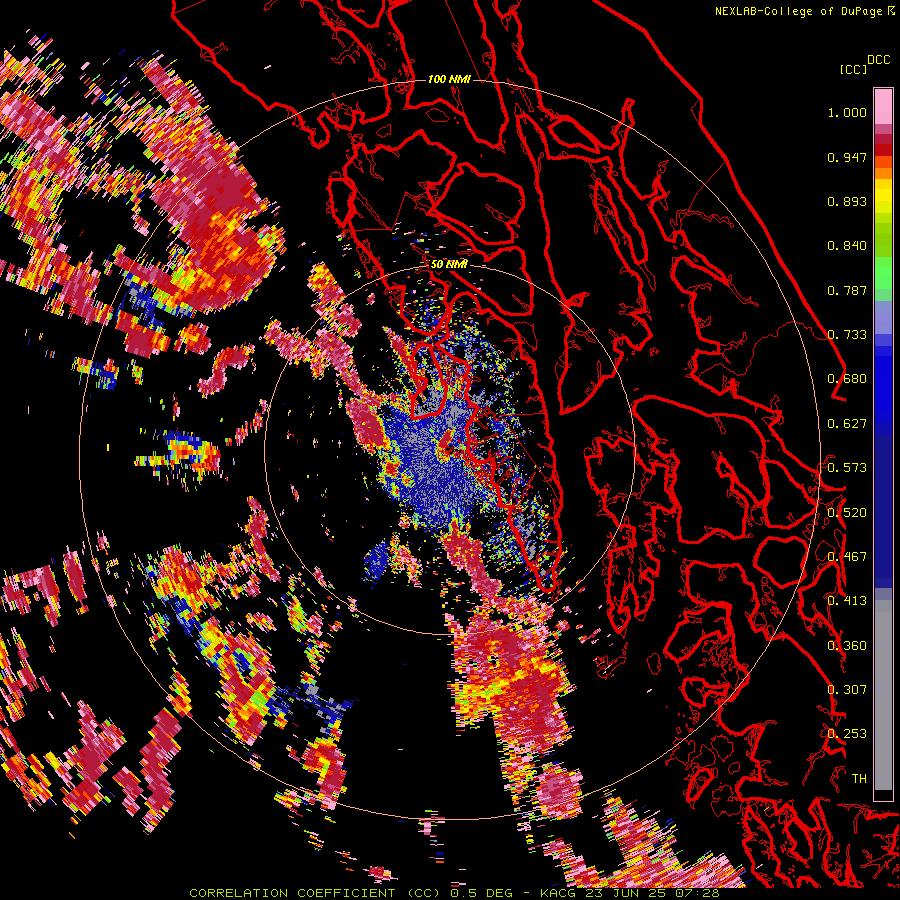Click the 0.627 scale value
This screenshot has width=900, height=900.
(847, 424)
